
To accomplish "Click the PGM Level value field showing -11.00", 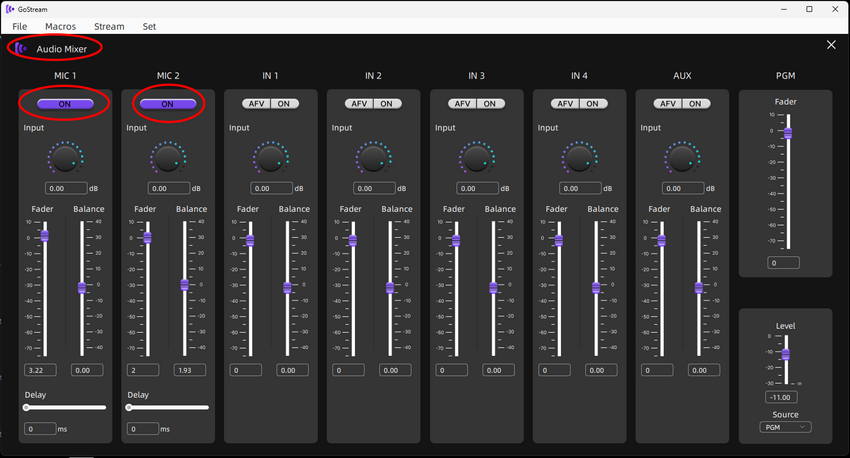I will click(x=781, y=397).
